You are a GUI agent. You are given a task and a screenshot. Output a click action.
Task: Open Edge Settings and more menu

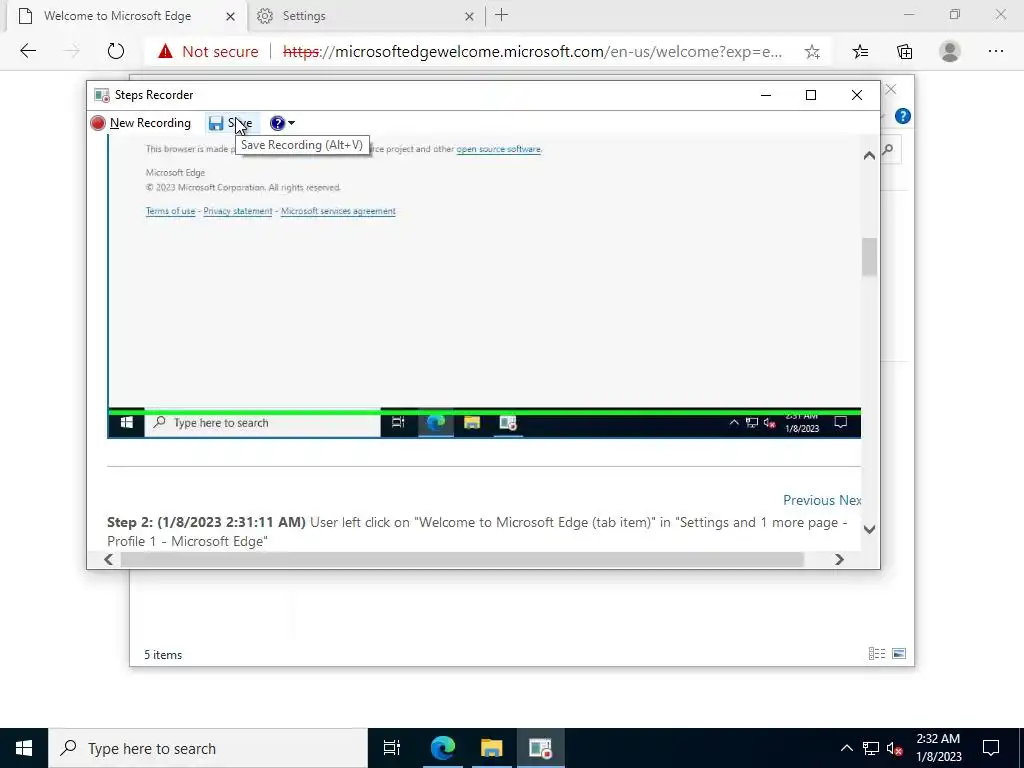996,51
